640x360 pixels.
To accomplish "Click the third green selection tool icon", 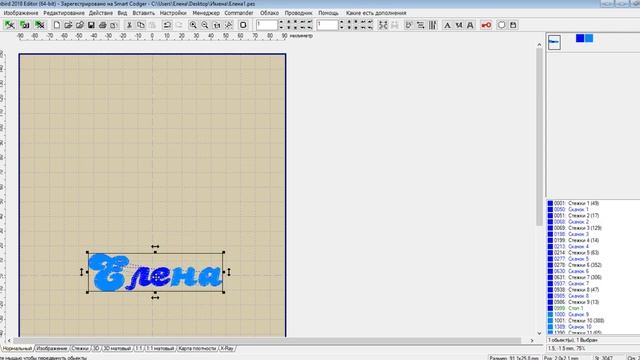I will [39, 25].
